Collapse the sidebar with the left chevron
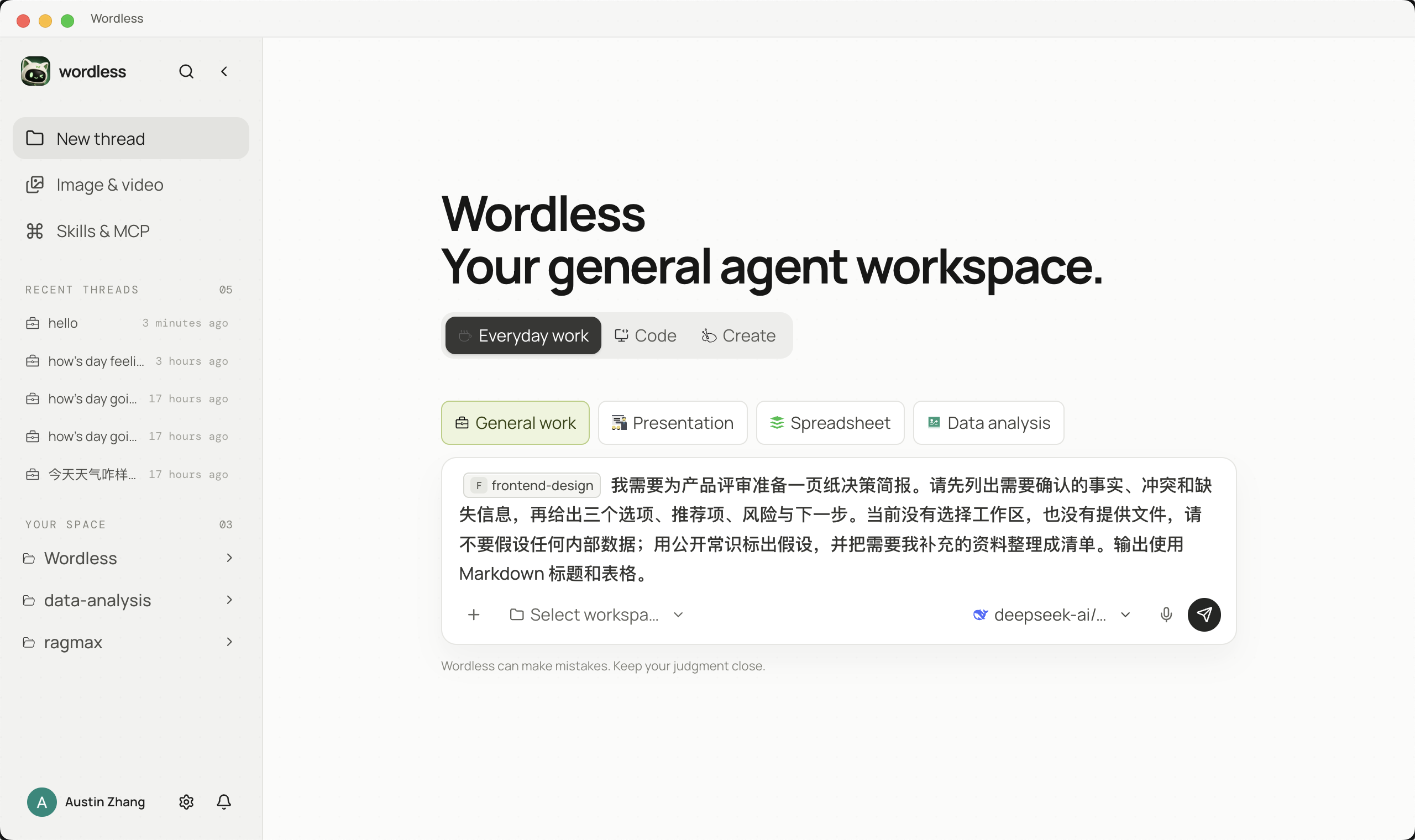The height and width of the screenshot is (840, 1415). point(224,71)
